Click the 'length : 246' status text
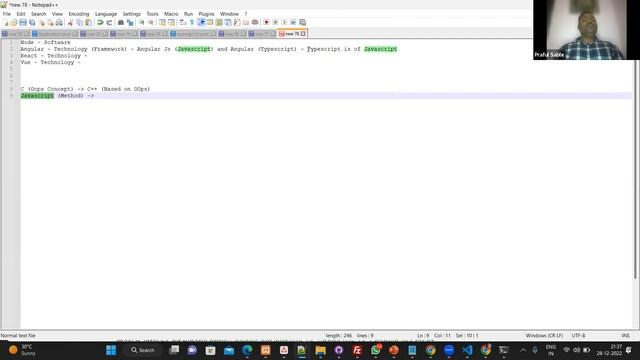Screen dimensions: 640x360 pos(339,336)
